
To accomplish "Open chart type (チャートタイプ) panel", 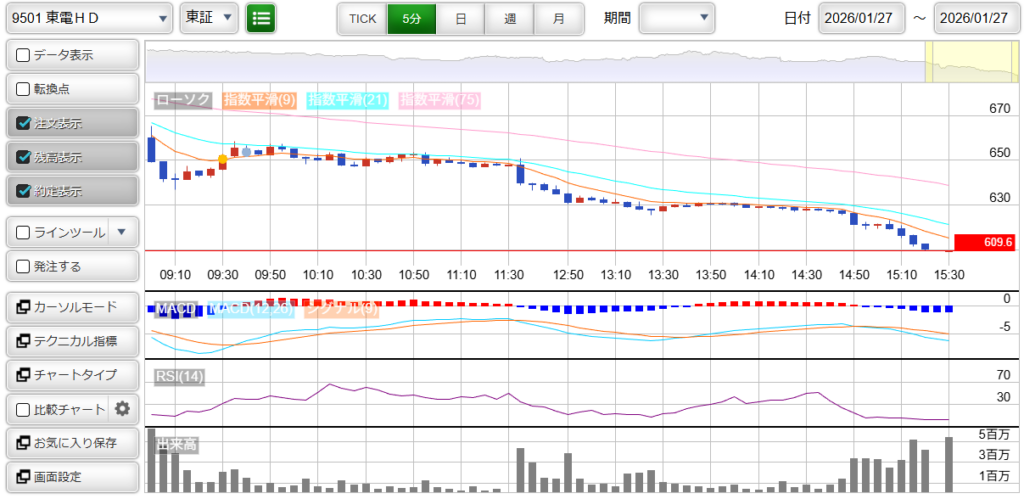I will pyautogui.click(x=72, y=375).
